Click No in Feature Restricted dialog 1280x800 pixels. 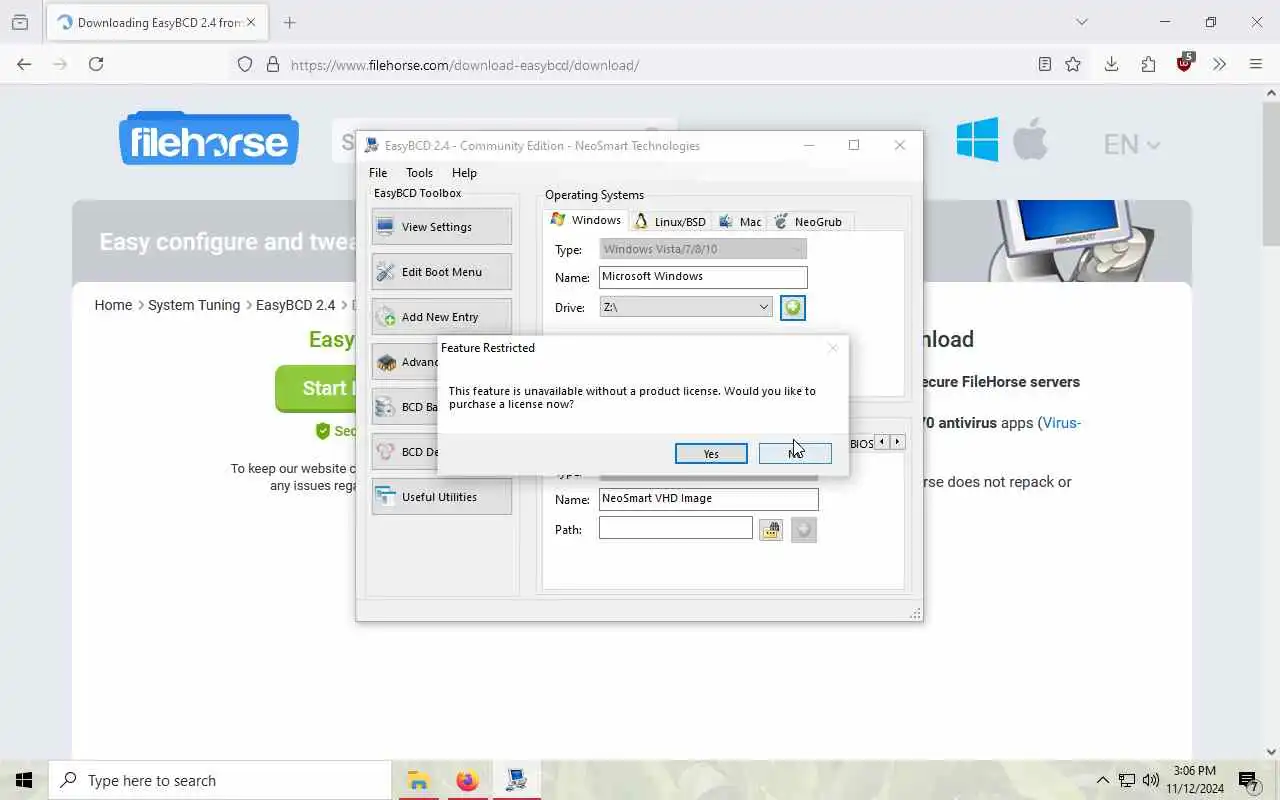[x=795, y=454]
